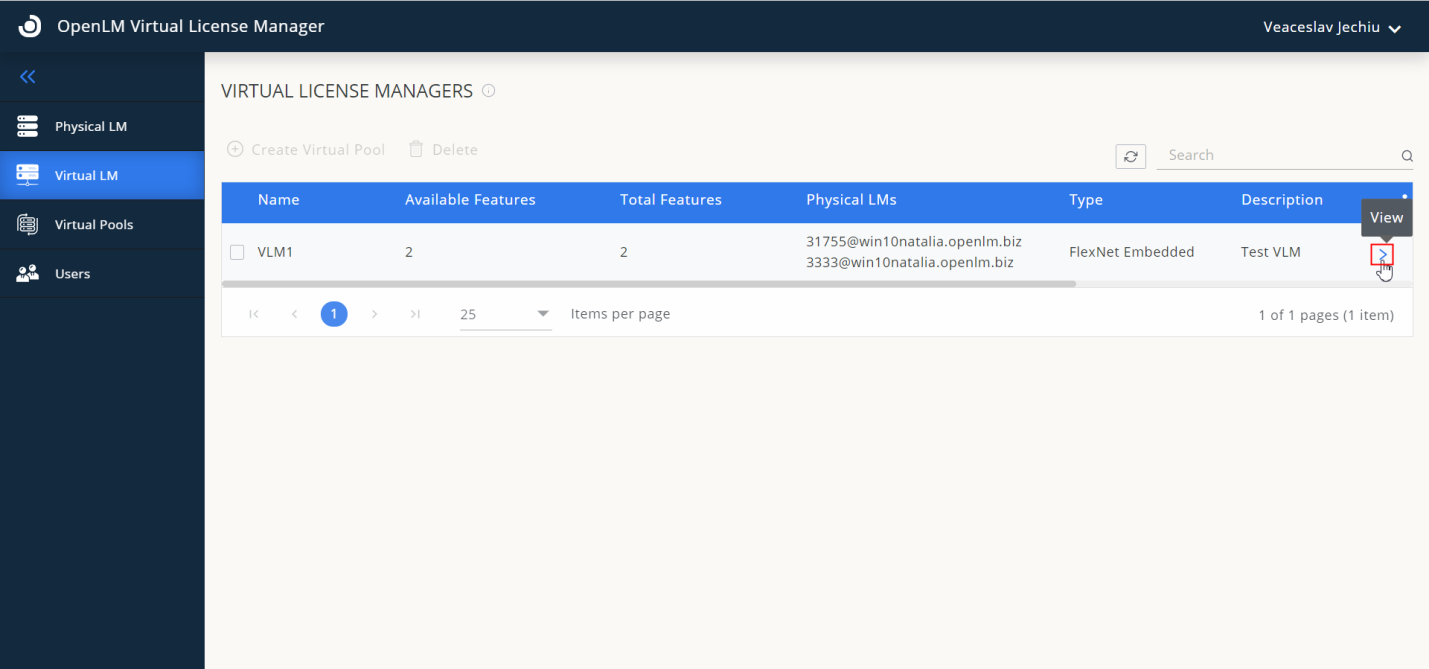Click the search magnifier icon

[1406, 156]
